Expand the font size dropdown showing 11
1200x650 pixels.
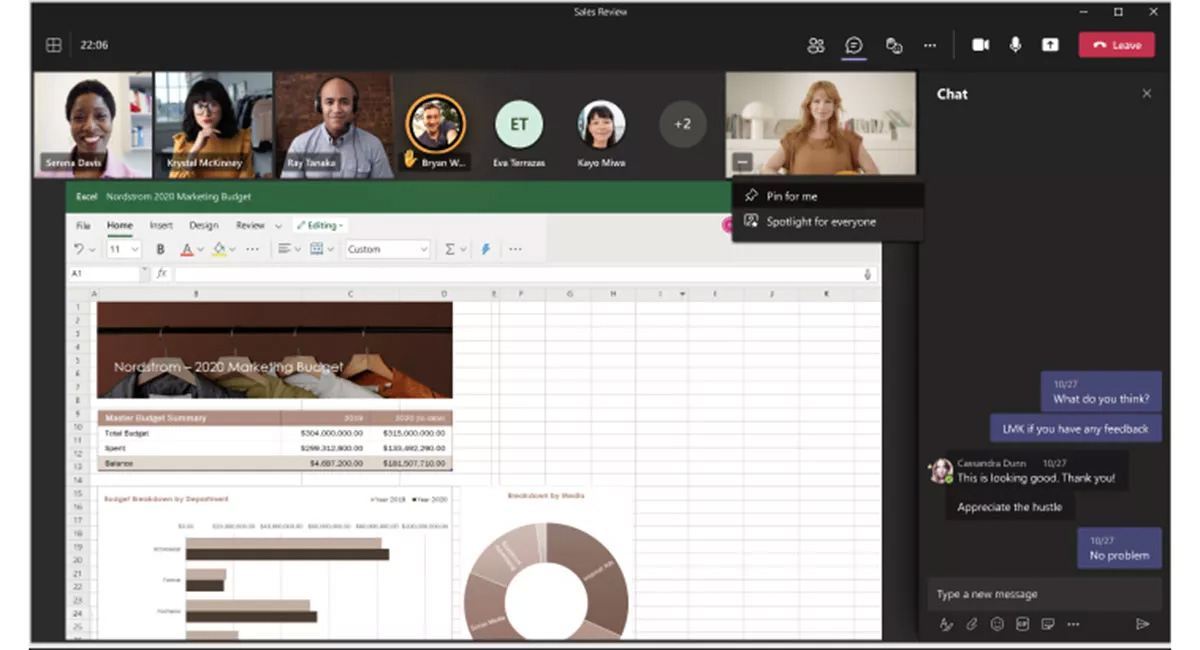point(124,249)
